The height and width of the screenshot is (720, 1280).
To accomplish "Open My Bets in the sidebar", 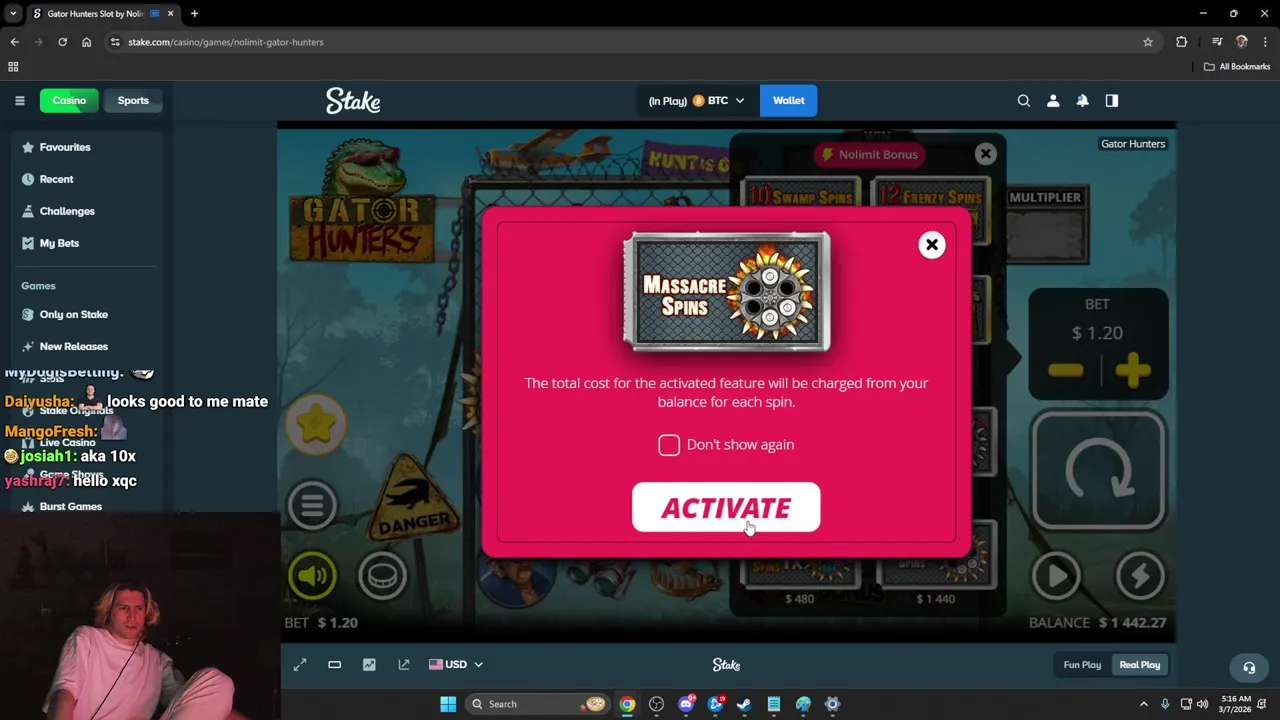I will [x=59, y=243].
